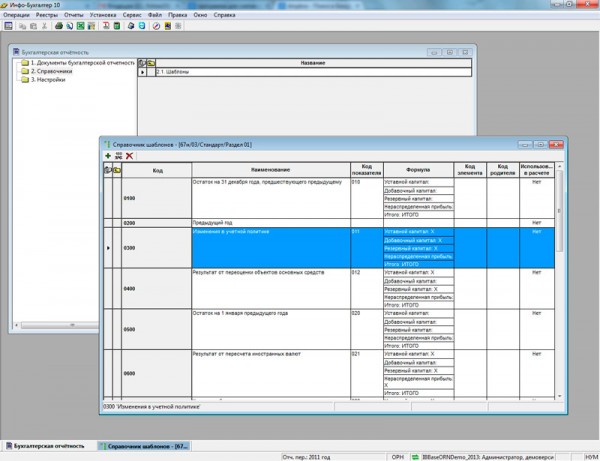The width and height of the screenshot is (600, 461).
Task: Click the red X delete-record icon
Action: 130,156
